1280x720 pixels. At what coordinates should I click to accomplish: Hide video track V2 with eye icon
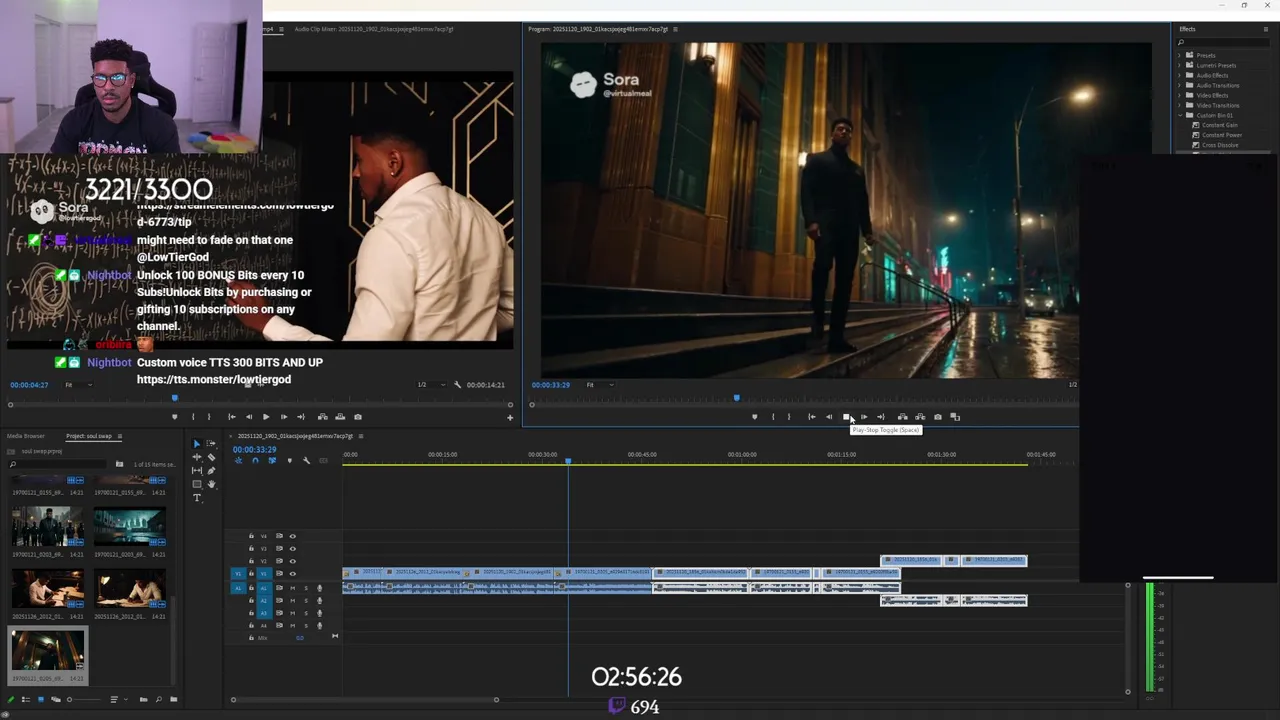(x=292, y=561)
